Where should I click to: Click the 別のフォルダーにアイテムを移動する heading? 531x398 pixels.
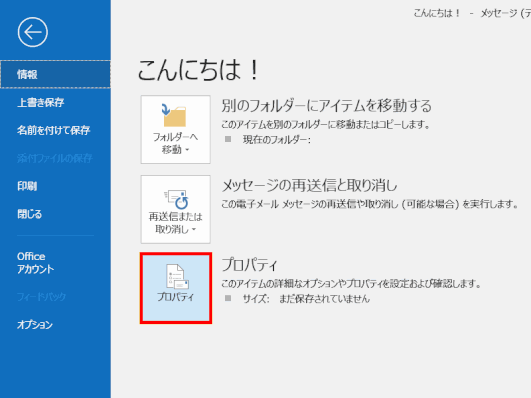tap(326, 105)
